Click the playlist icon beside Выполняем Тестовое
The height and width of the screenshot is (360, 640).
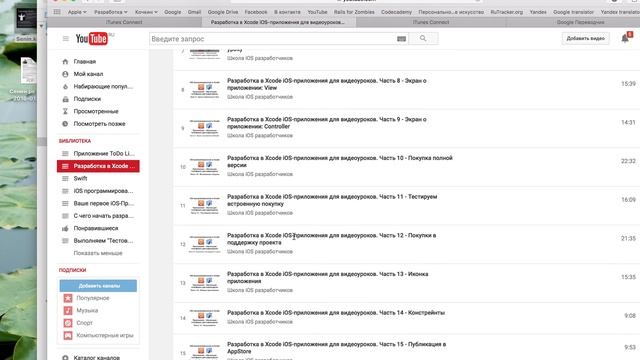[x=65, y=241]
